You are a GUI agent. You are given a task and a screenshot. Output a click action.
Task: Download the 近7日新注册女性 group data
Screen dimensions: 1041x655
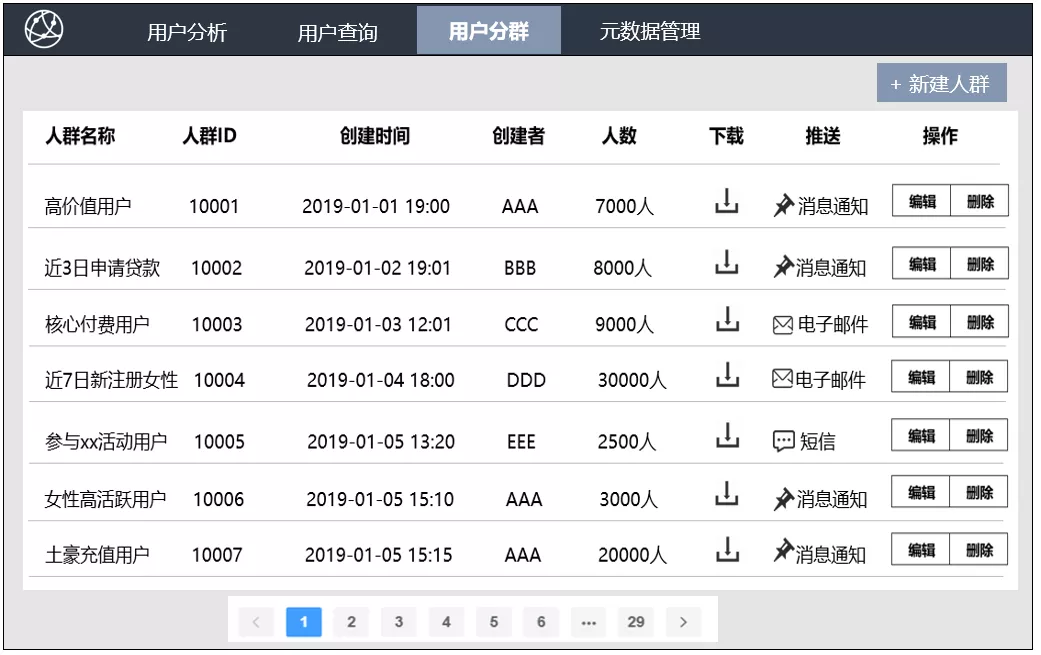[x=727, y=375]
